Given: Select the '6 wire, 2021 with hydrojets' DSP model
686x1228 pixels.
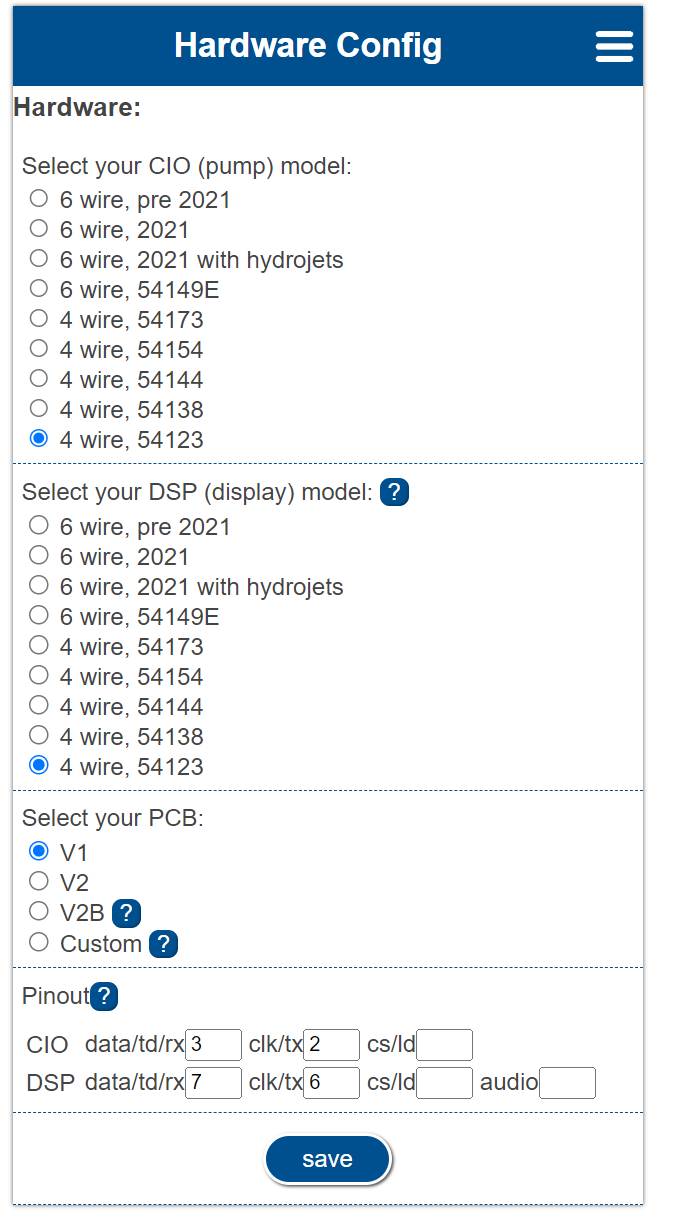Looking at the screenshot, I should tap(38, 584).
